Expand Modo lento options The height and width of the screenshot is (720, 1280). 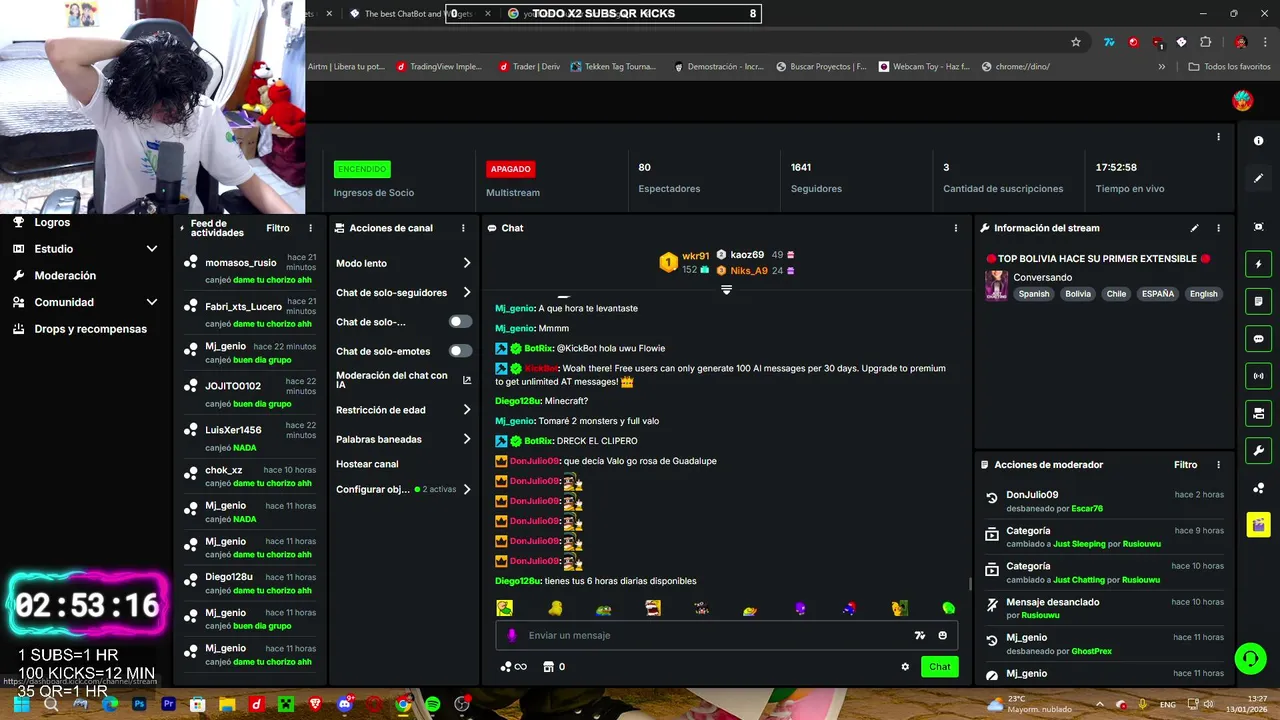click(467, 263)
